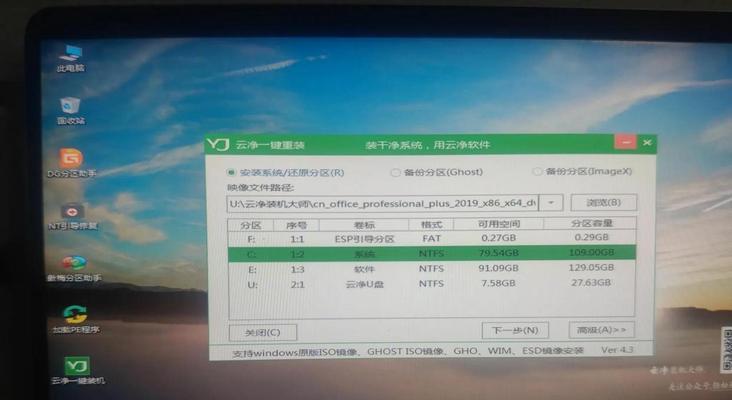Click the 2:1 sequence number cell

point(297,284)
